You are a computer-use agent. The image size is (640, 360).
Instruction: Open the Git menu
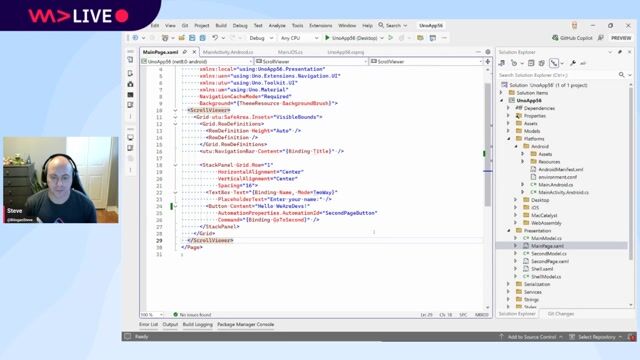point(185,25)
